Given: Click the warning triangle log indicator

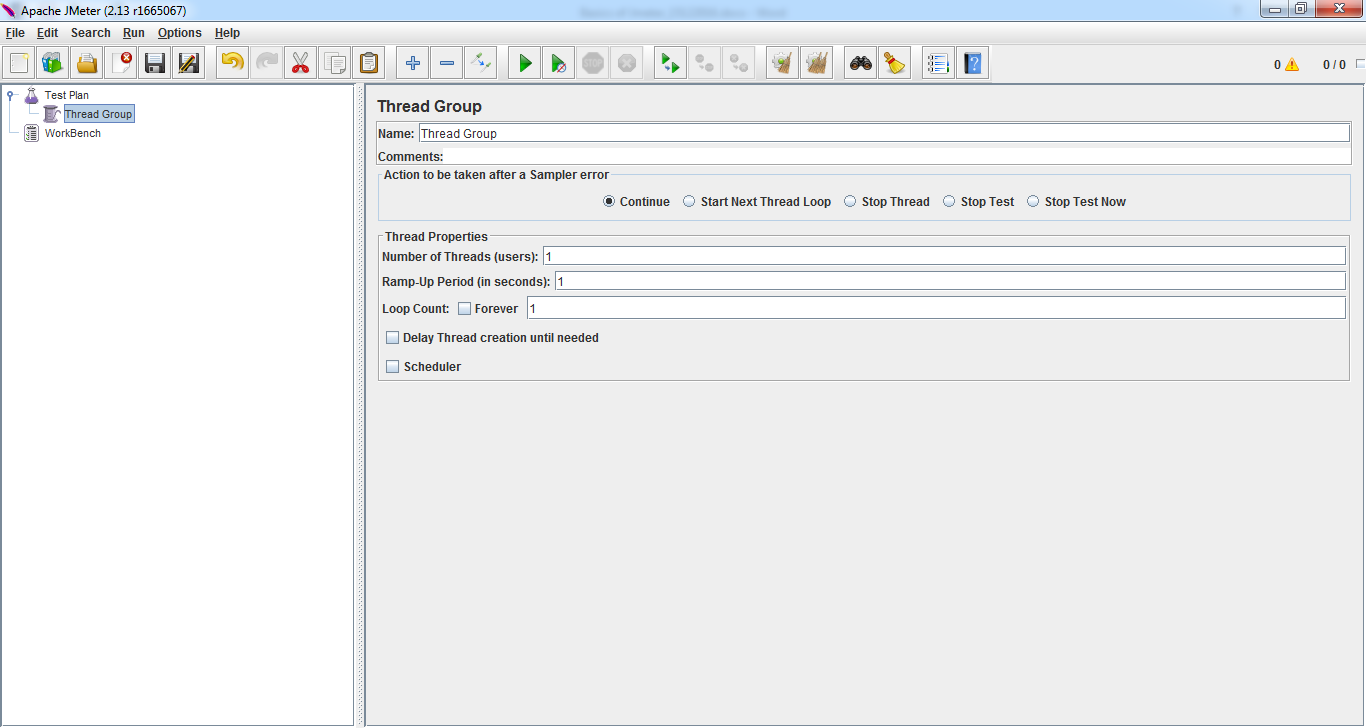Looking at the screenshot, I should (1292, 64).
